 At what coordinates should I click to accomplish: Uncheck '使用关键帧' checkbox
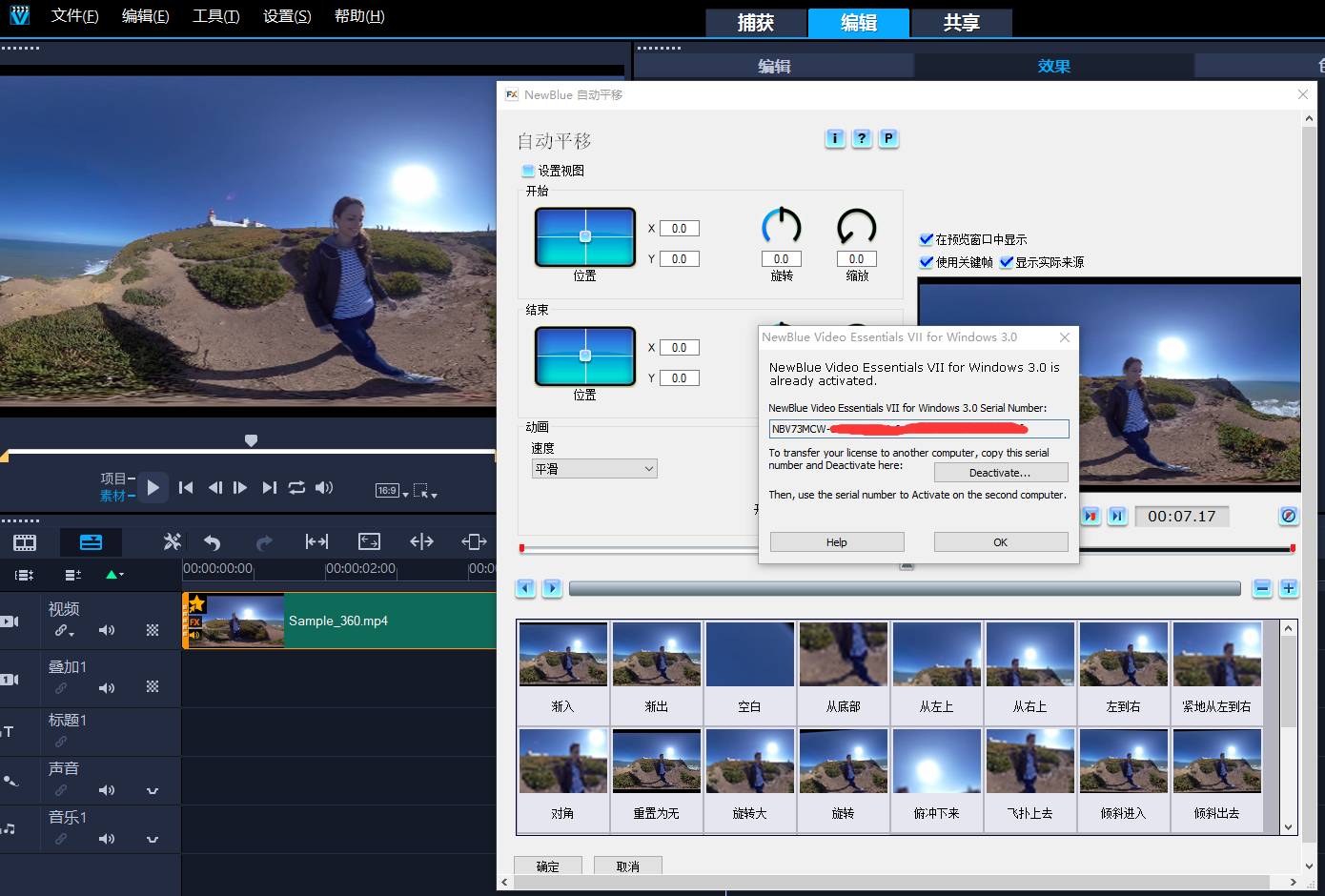coord(927,262)
